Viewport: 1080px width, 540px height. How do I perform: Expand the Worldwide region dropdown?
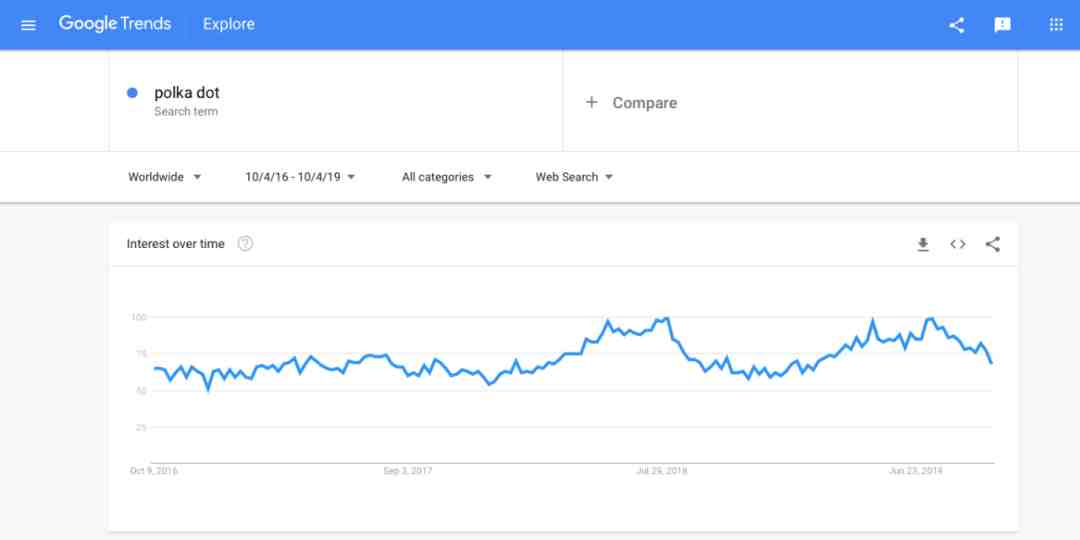(165, 177)
